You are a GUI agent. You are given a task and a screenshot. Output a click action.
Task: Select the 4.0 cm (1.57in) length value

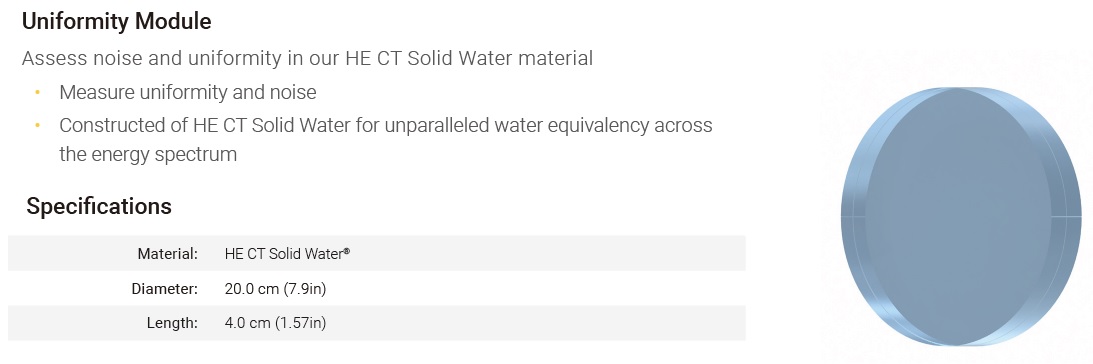(275, 323)
